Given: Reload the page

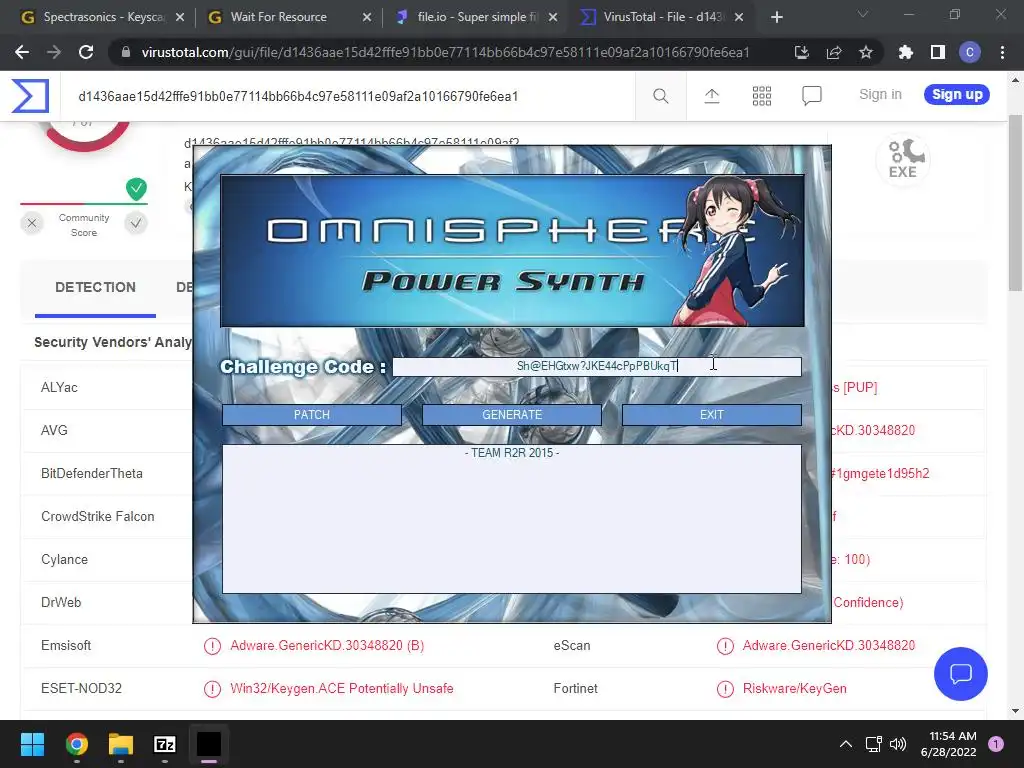Looking at the screenshot, I should (x=86, y=52).
